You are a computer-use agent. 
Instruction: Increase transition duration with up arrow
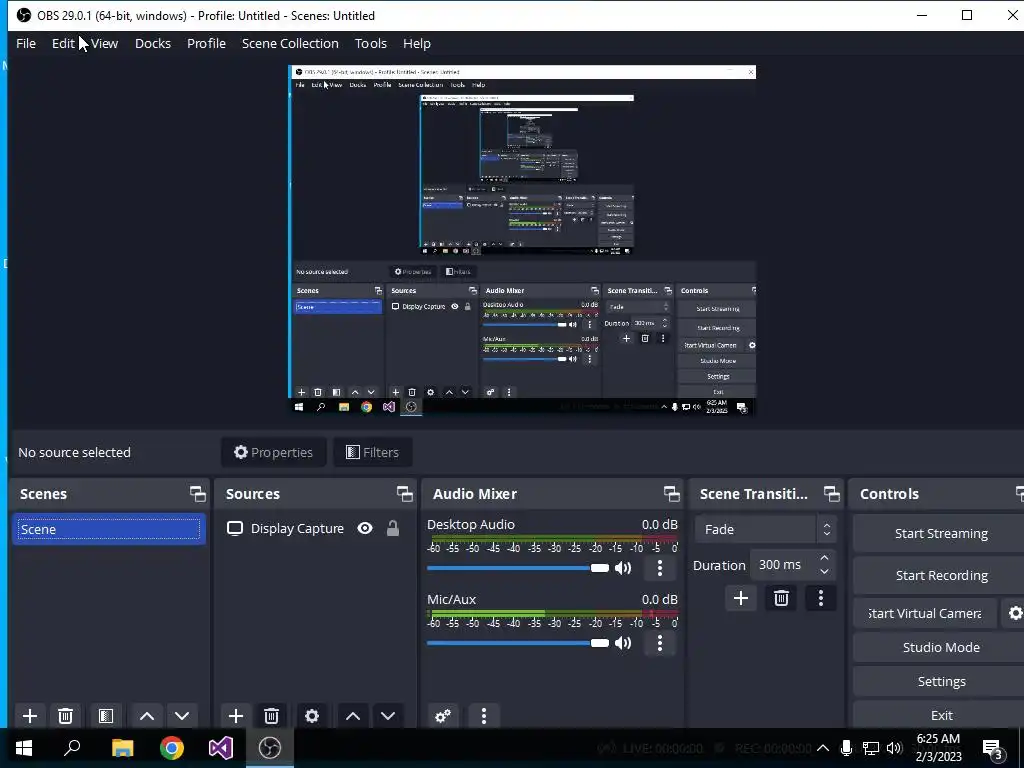(824, 558)
